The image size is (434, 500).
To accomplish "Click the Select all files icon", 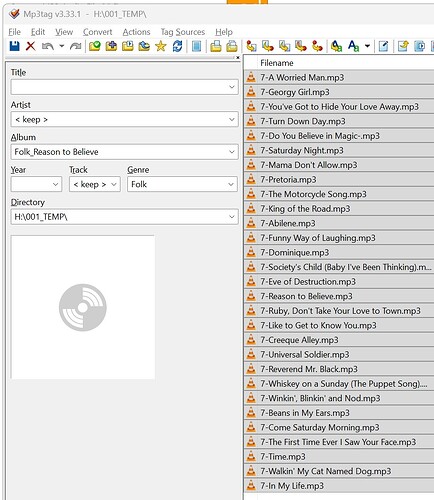I will pyautogui.click(x=197, y=46).
